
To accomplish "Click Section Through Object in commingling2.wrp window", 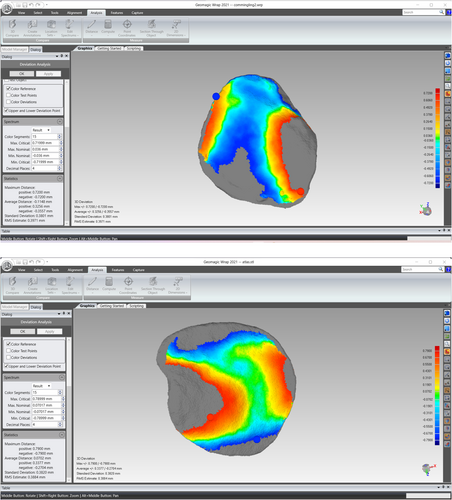I will (151, 28).
